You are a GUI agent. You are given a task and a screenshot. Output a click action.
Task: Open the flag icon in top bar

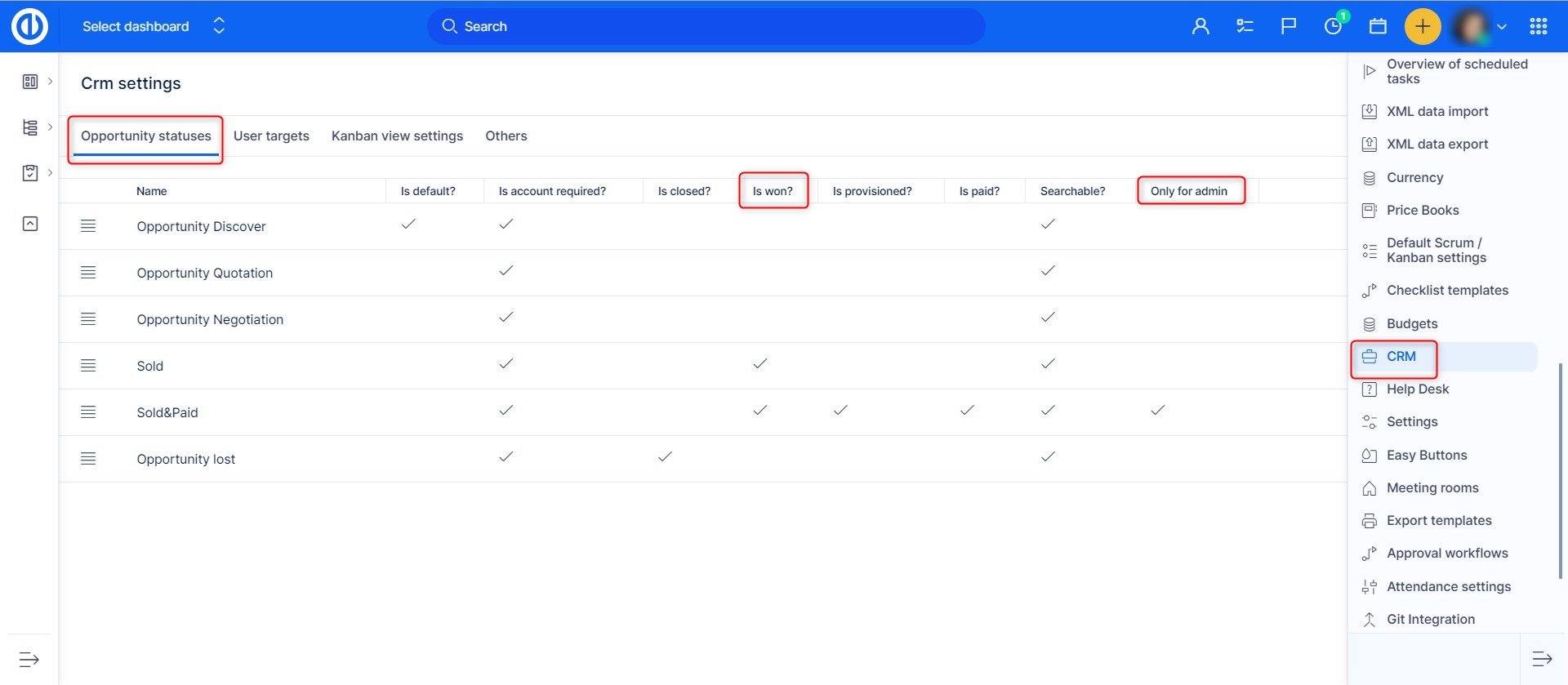tap(1288, 26)
